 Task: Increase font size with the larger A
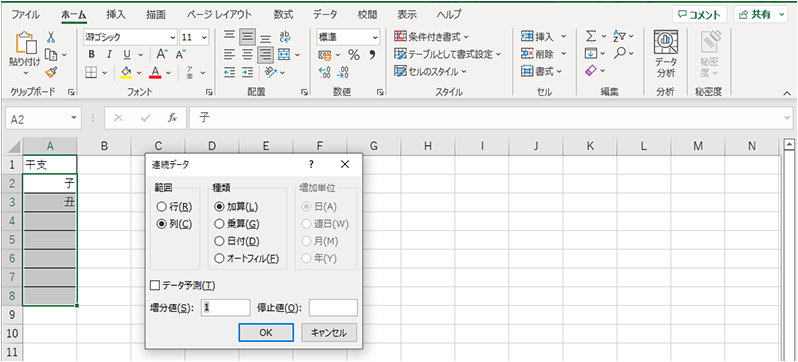(x=162, y=54)
